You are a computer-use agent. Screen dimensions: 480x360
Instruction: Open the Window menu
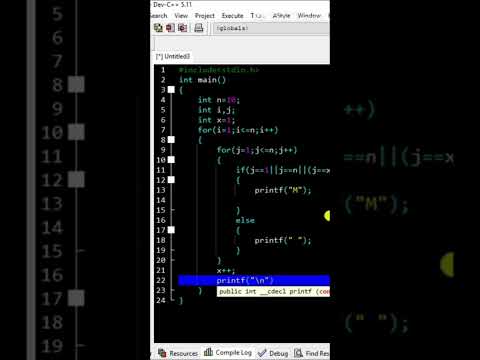click(x=309, y=16)
